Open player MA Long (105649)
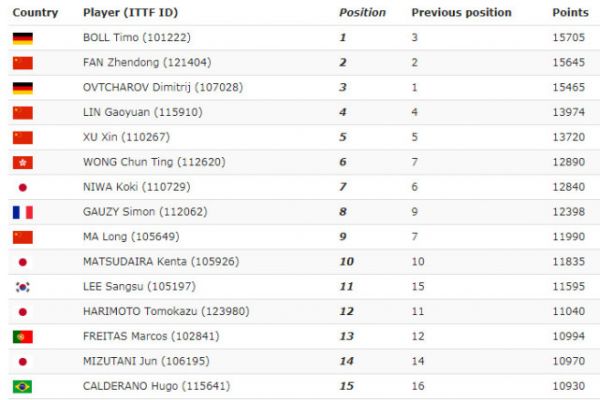600x400 pixels. click(131, 237)
